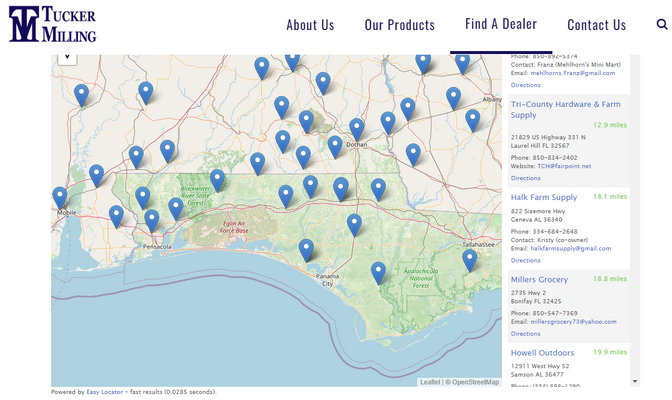Screen dimensions: 672x400
Task: Open Millers Grocery dealer listing
Action: click(x=539, y=280)
